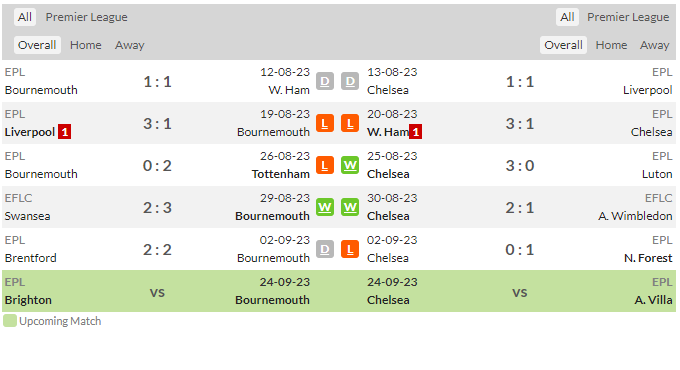
Task: Select the left panel All filter
Action: (x=25, y=17)
